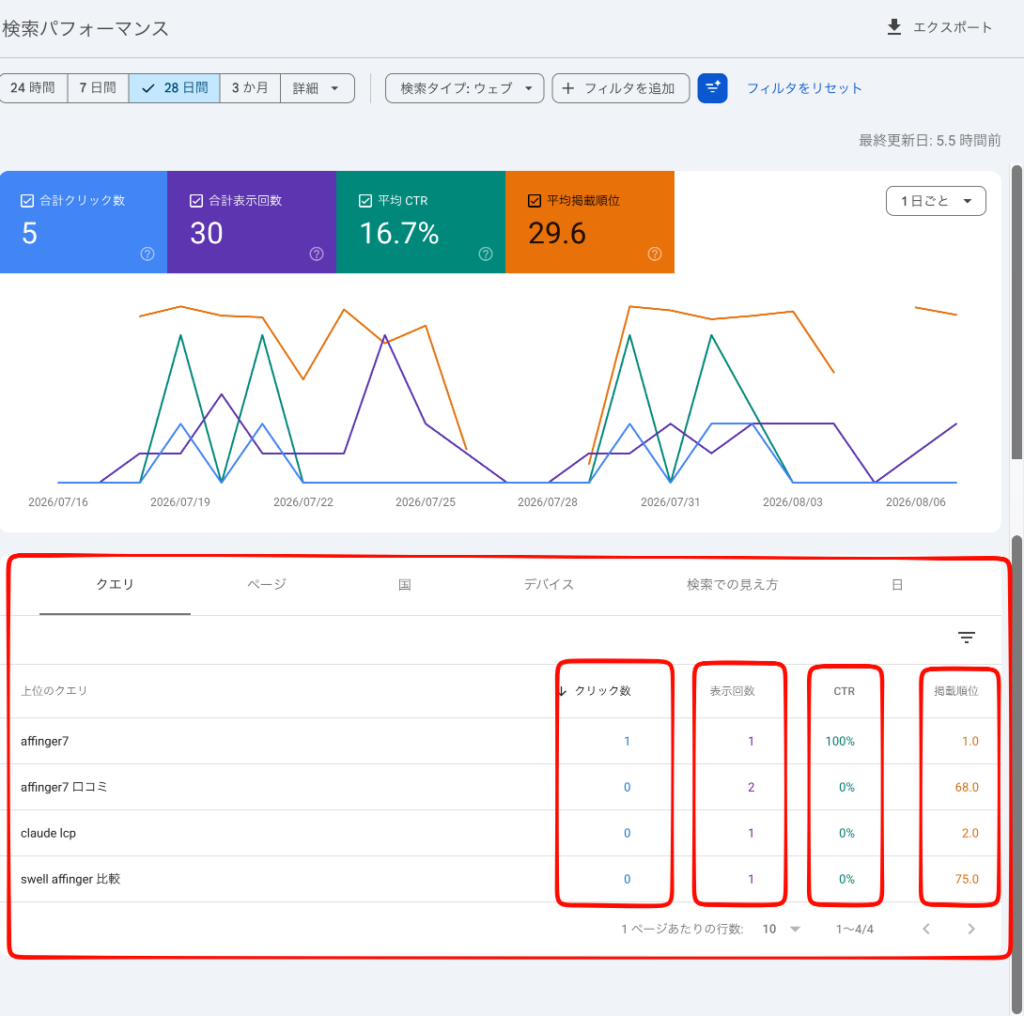The width and height of the screenshot is (1024, 1016).
Task: Click 68.0 position value for affinger7 口コミ
Action: pos(967,787)
